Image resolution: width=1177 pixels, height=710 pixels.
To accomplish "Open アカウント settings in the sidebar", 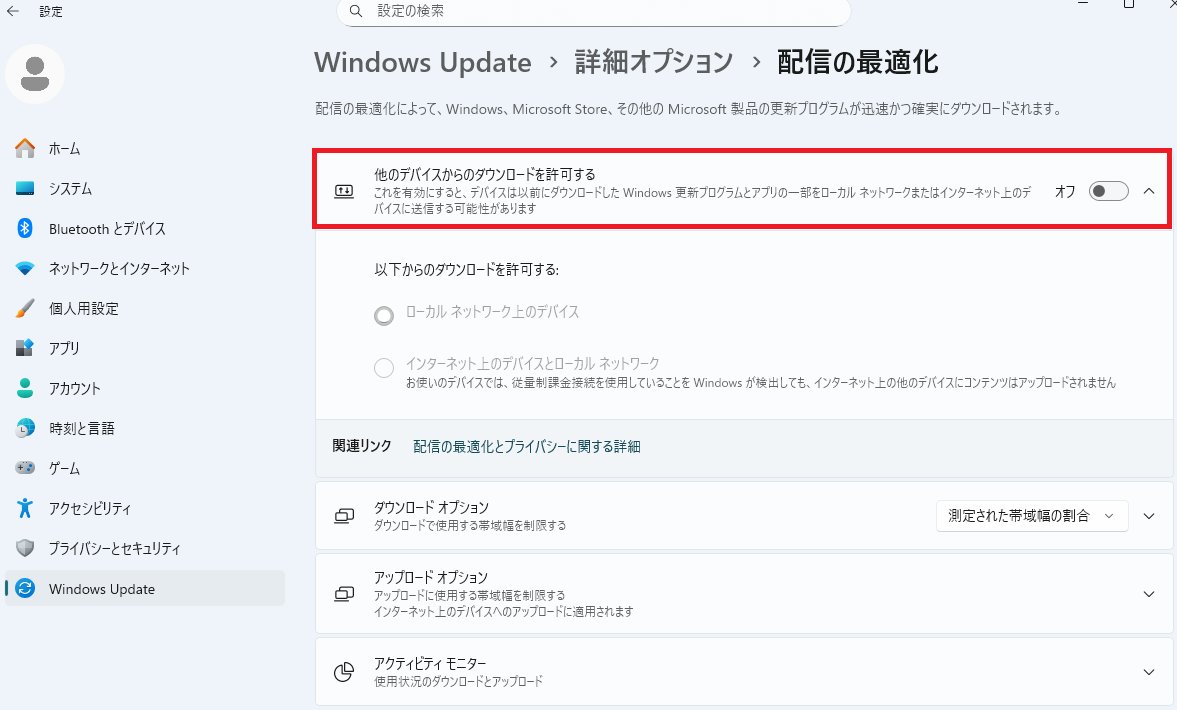I will coord(145,388).
